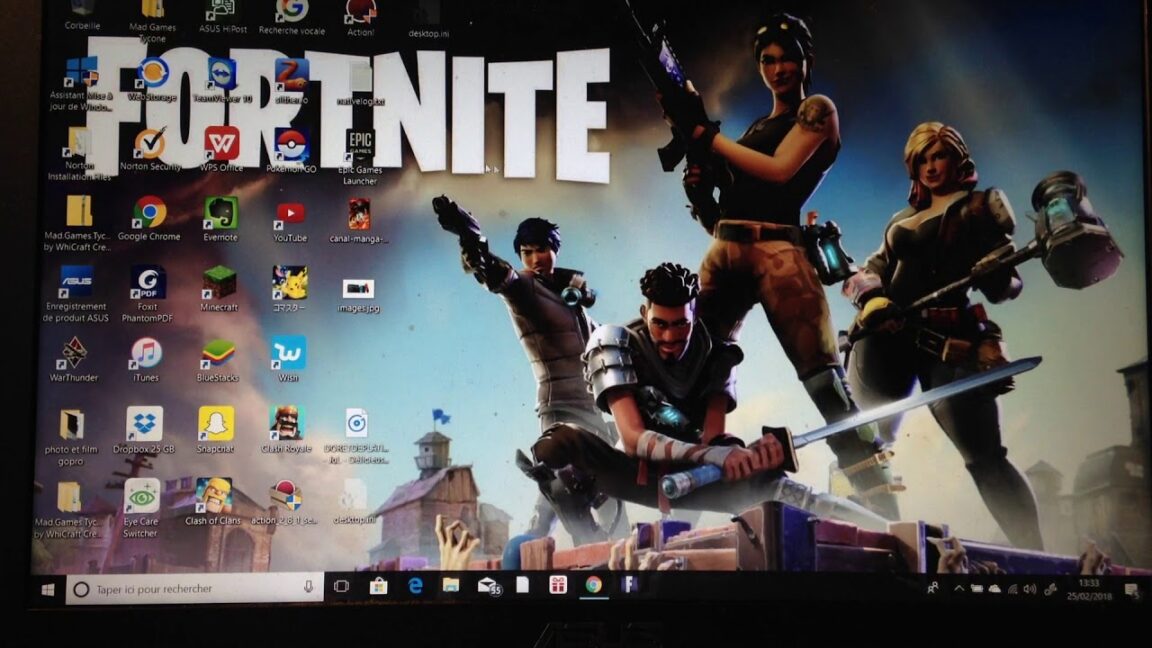Image resolution: width=1152 pixels, height=648 pixels.
Task: Open the Mail app in the taskbar
Action: click(x=488, y=586)
